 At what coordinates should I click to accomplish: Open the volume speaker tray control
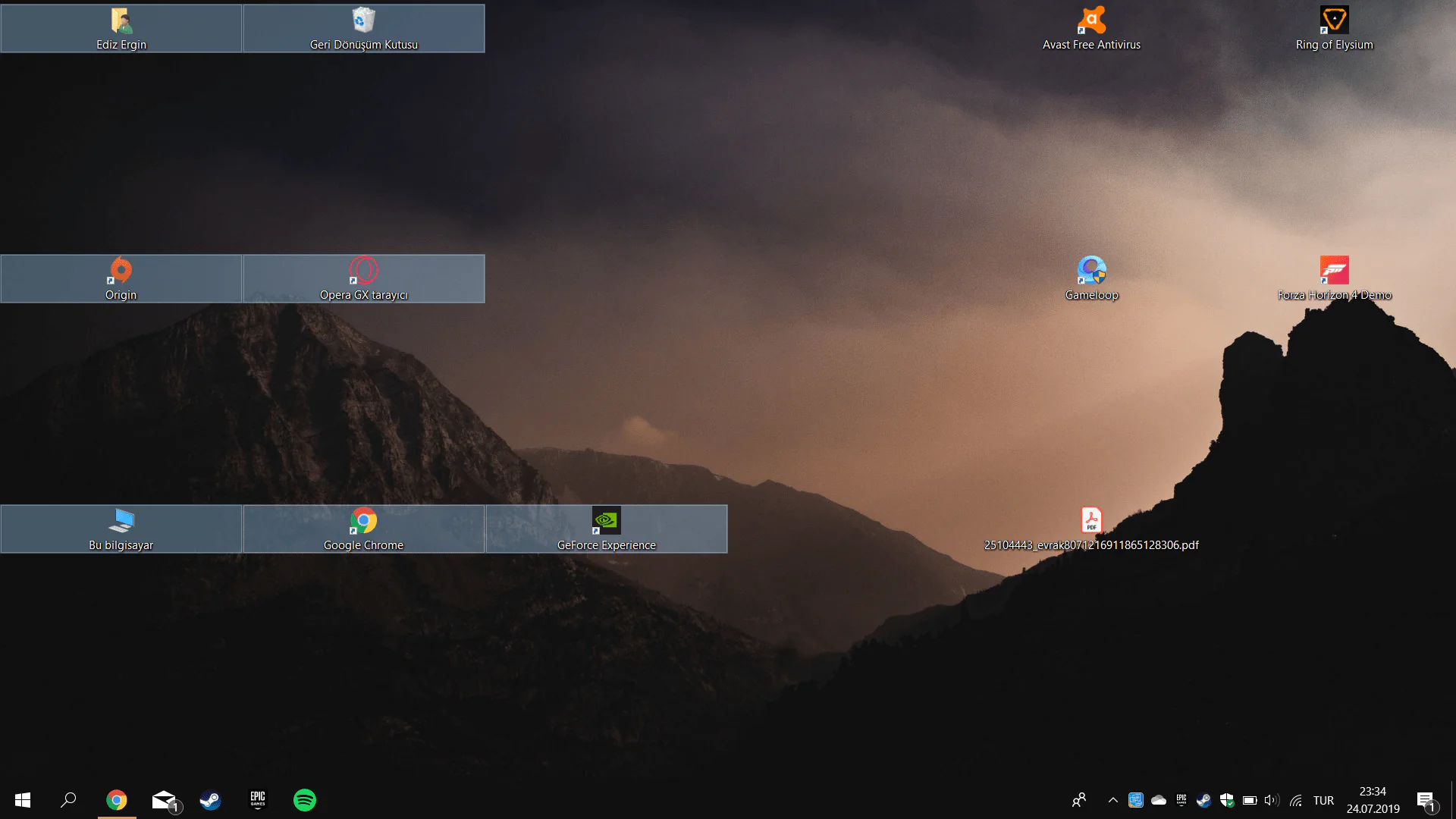[1272, 800]
